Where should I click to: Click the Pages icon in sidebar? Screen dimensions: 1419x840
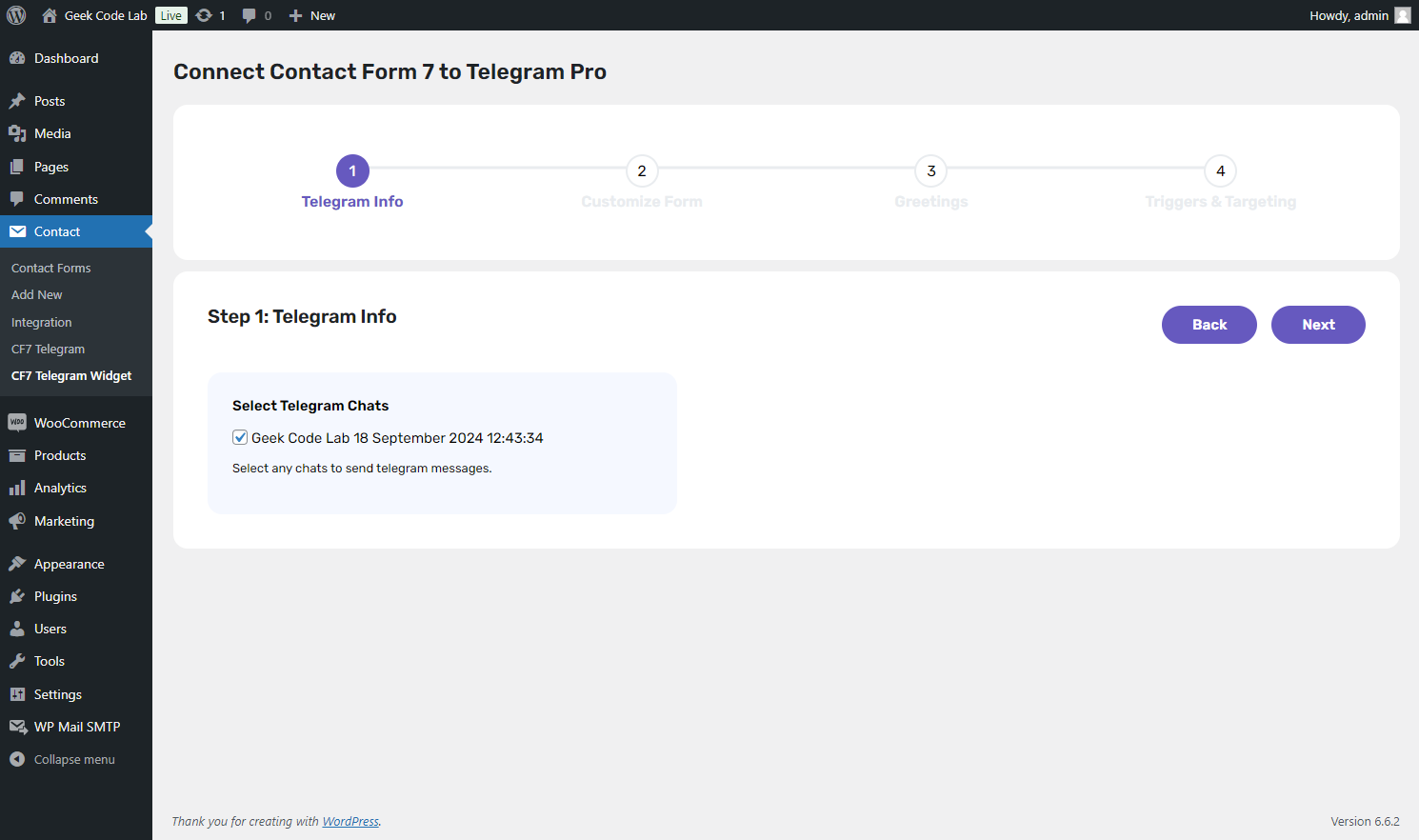(x=17, y=167)
